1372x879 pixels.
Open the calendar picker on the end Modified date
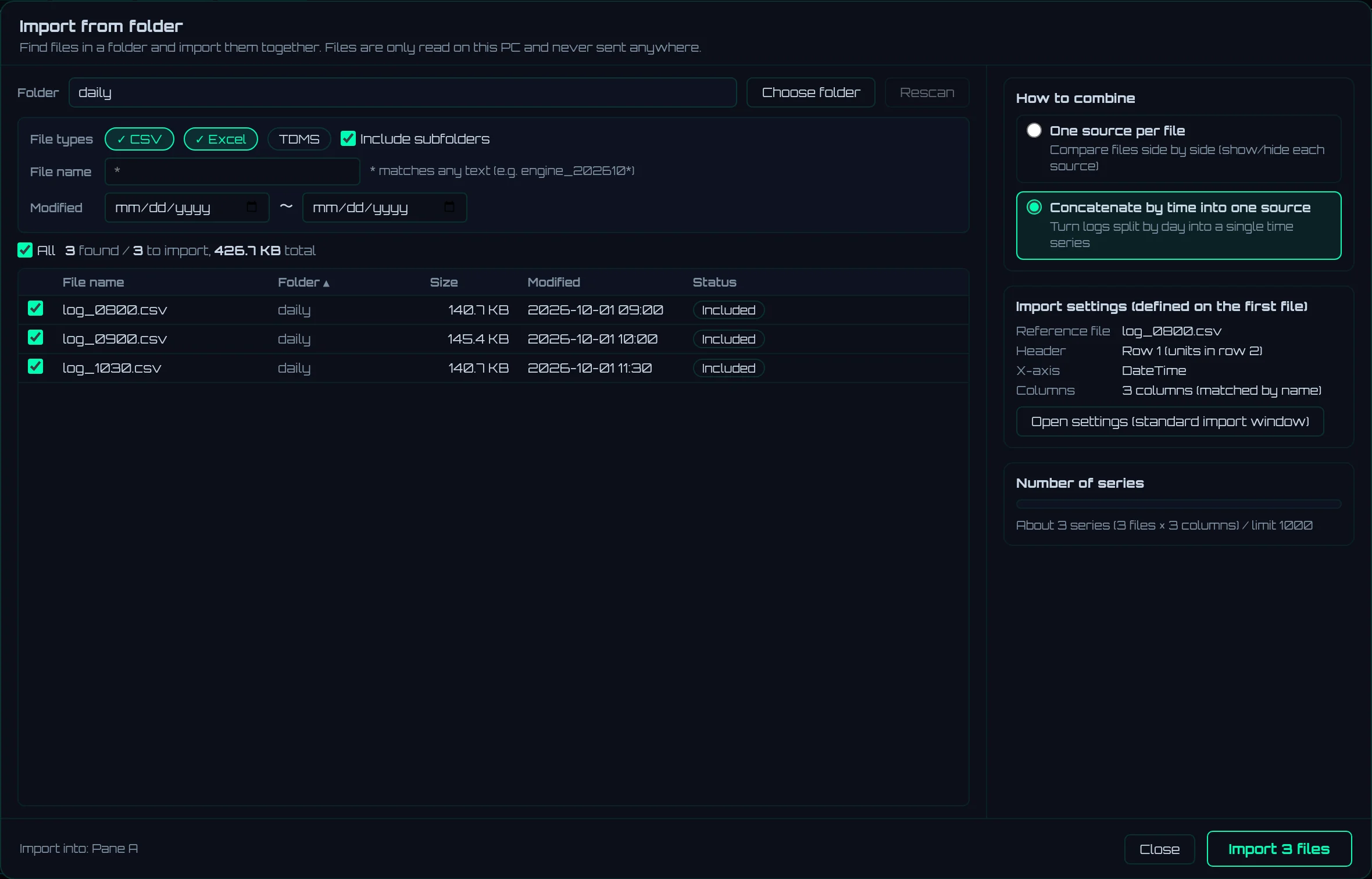(x=449, y=207)
